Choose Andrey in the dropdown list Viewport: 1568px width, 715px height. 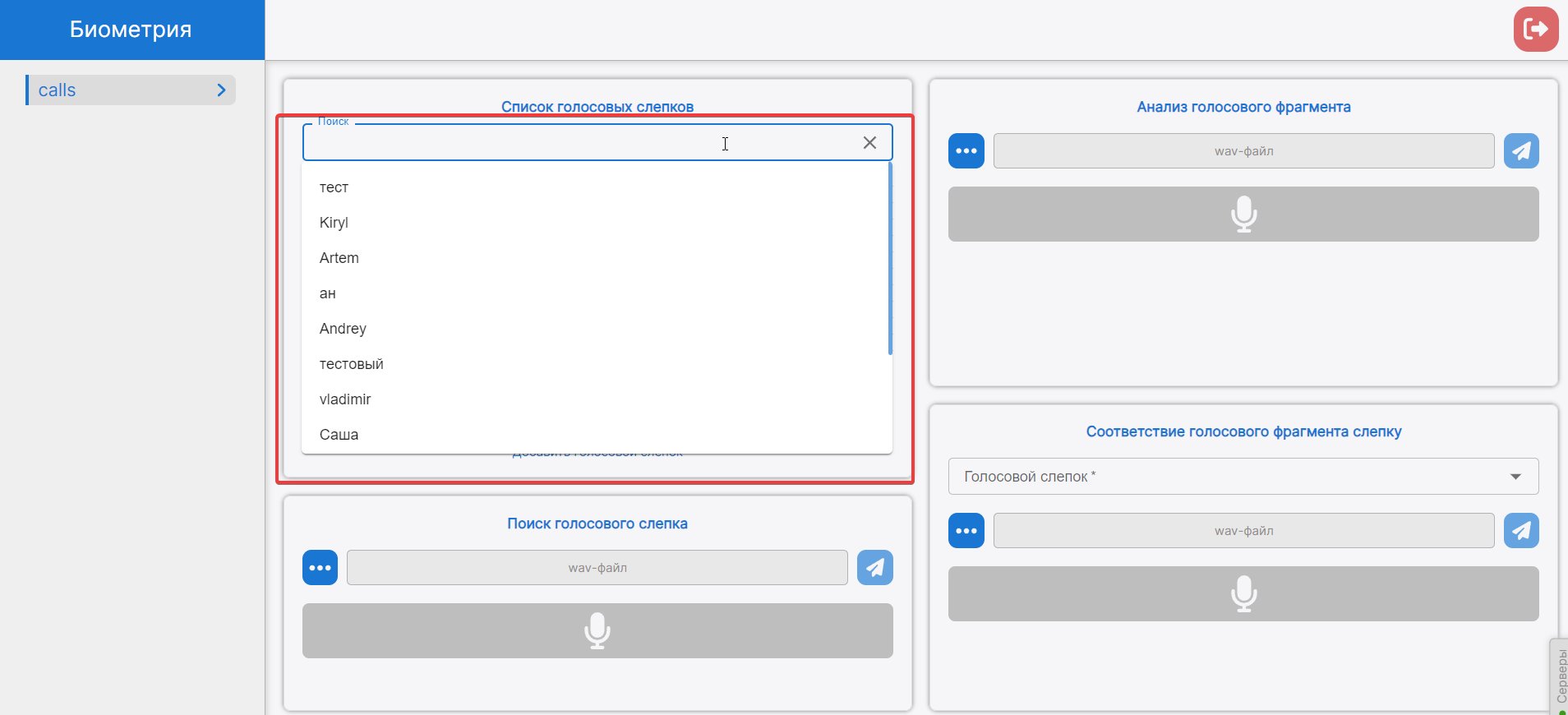tap(343, 329)
